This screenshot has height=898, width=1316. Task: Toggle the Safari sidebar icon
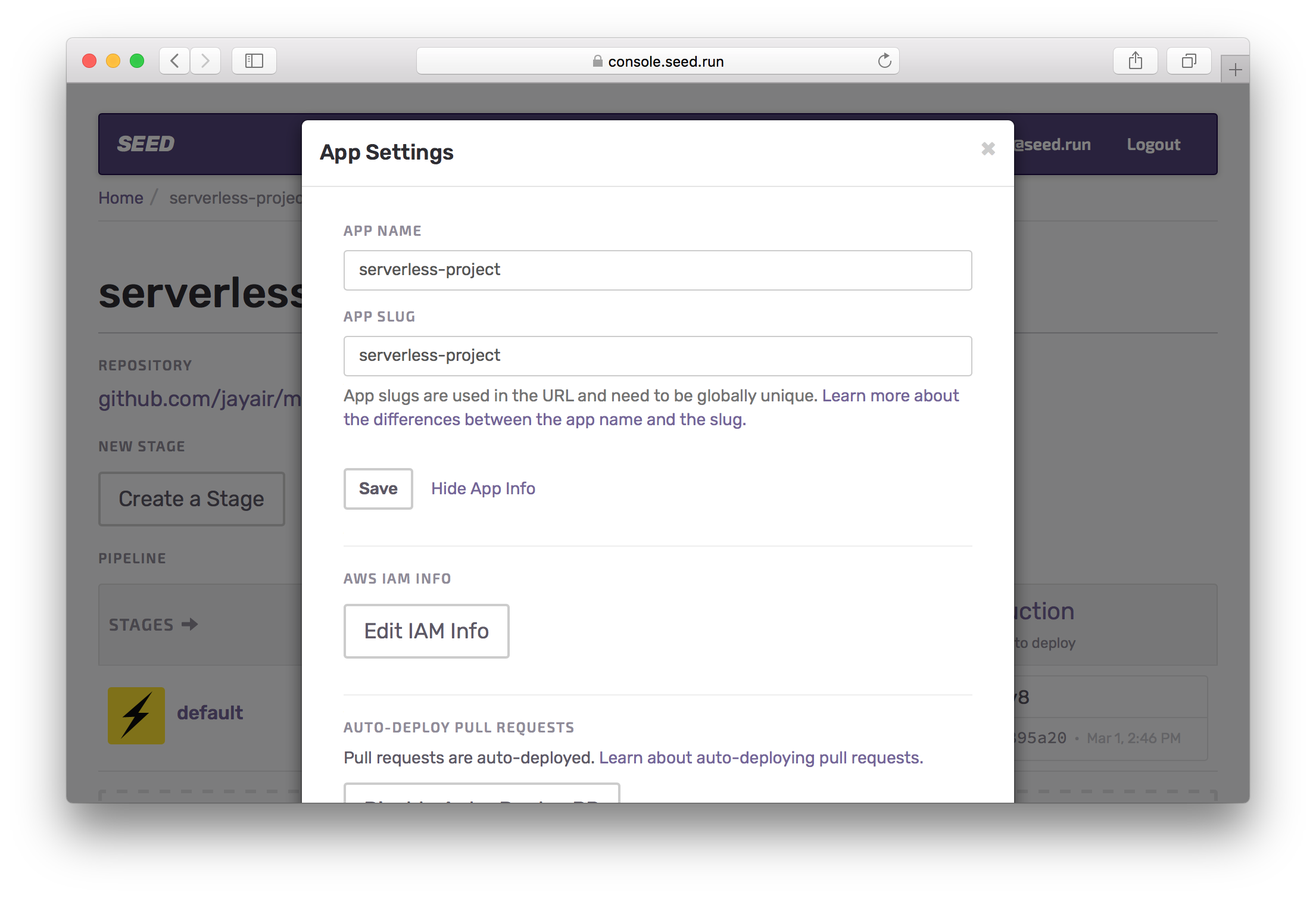254,61
